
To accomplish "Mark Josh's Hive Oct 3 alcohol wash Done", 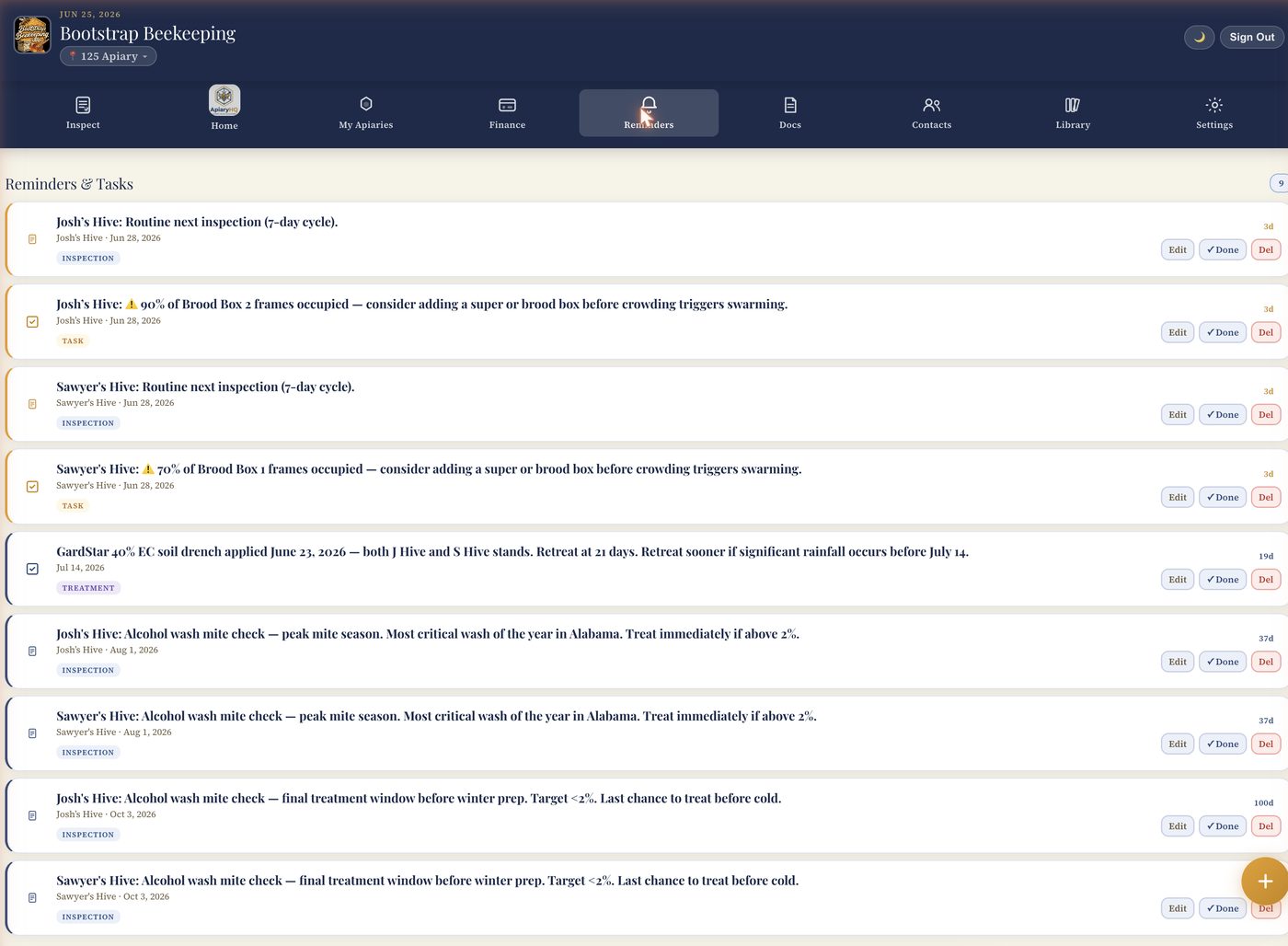I will tap(1223, 826).
